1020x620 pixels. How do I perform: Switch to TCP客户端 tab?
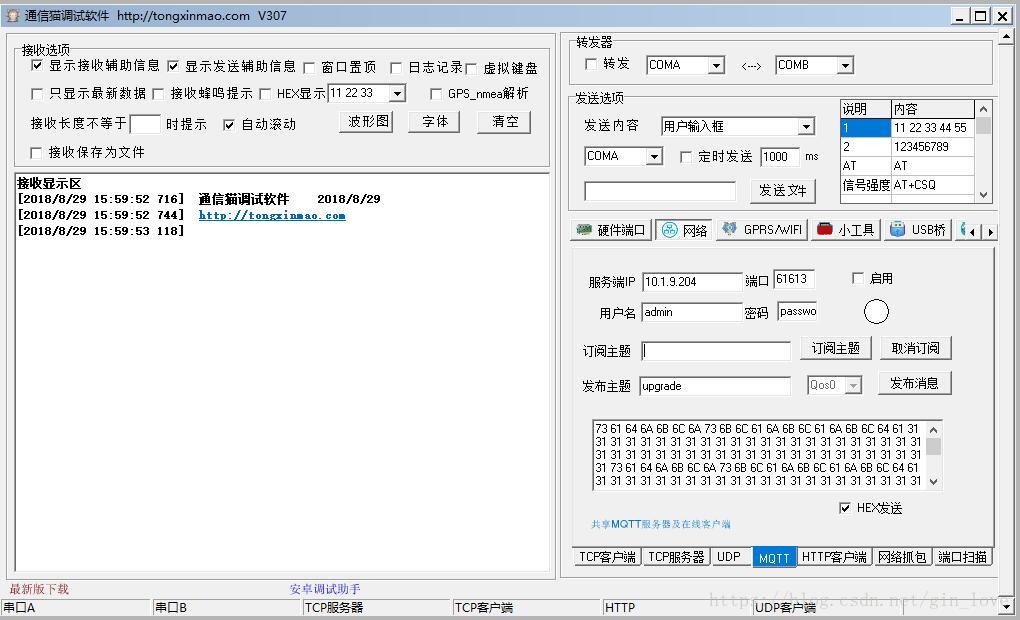[x=607, y=557]
